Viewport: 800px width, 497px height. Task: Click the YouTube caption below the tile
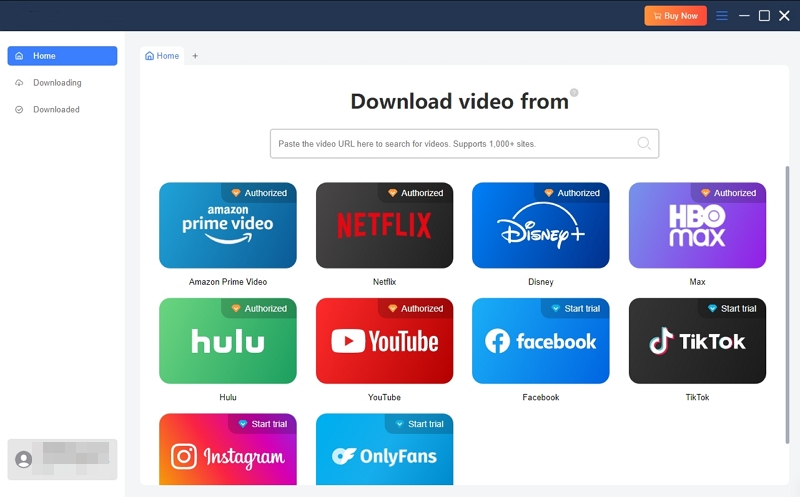point(384,397)
